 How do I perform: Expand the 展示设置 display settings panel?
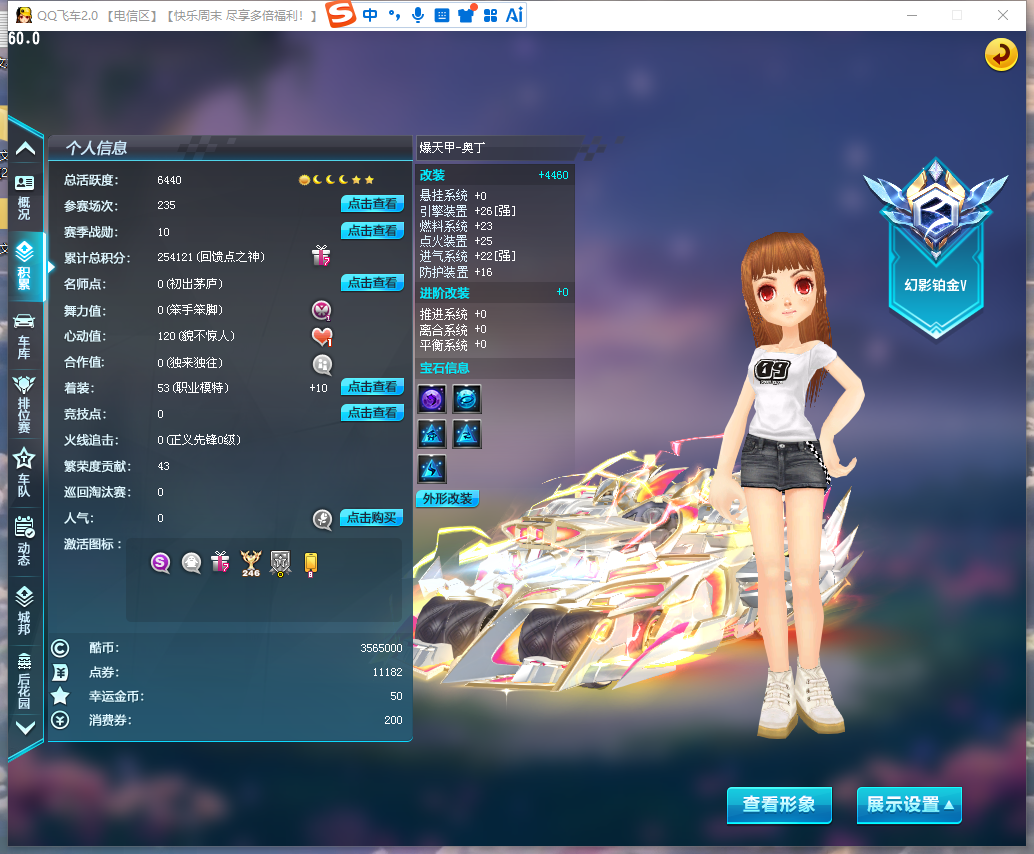(x=908, y=805)
